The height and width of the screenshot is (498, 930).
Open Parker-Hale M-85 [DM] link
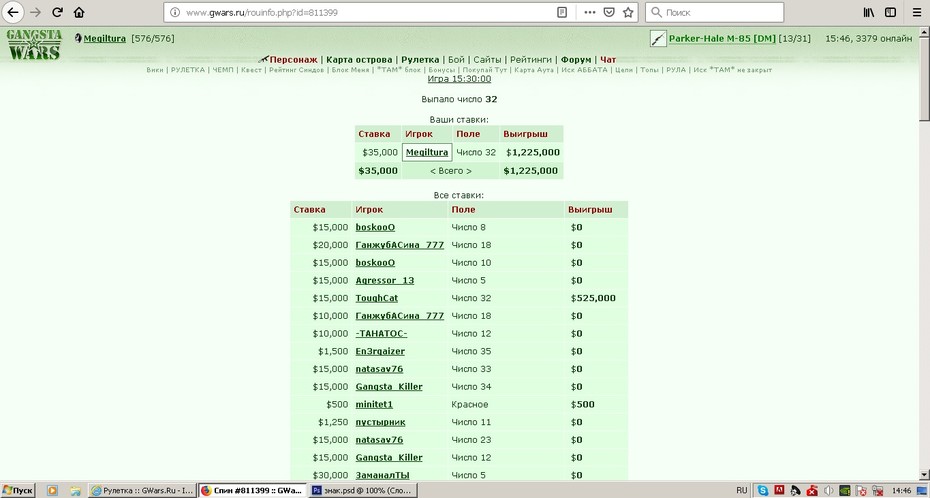pos(722,39)
